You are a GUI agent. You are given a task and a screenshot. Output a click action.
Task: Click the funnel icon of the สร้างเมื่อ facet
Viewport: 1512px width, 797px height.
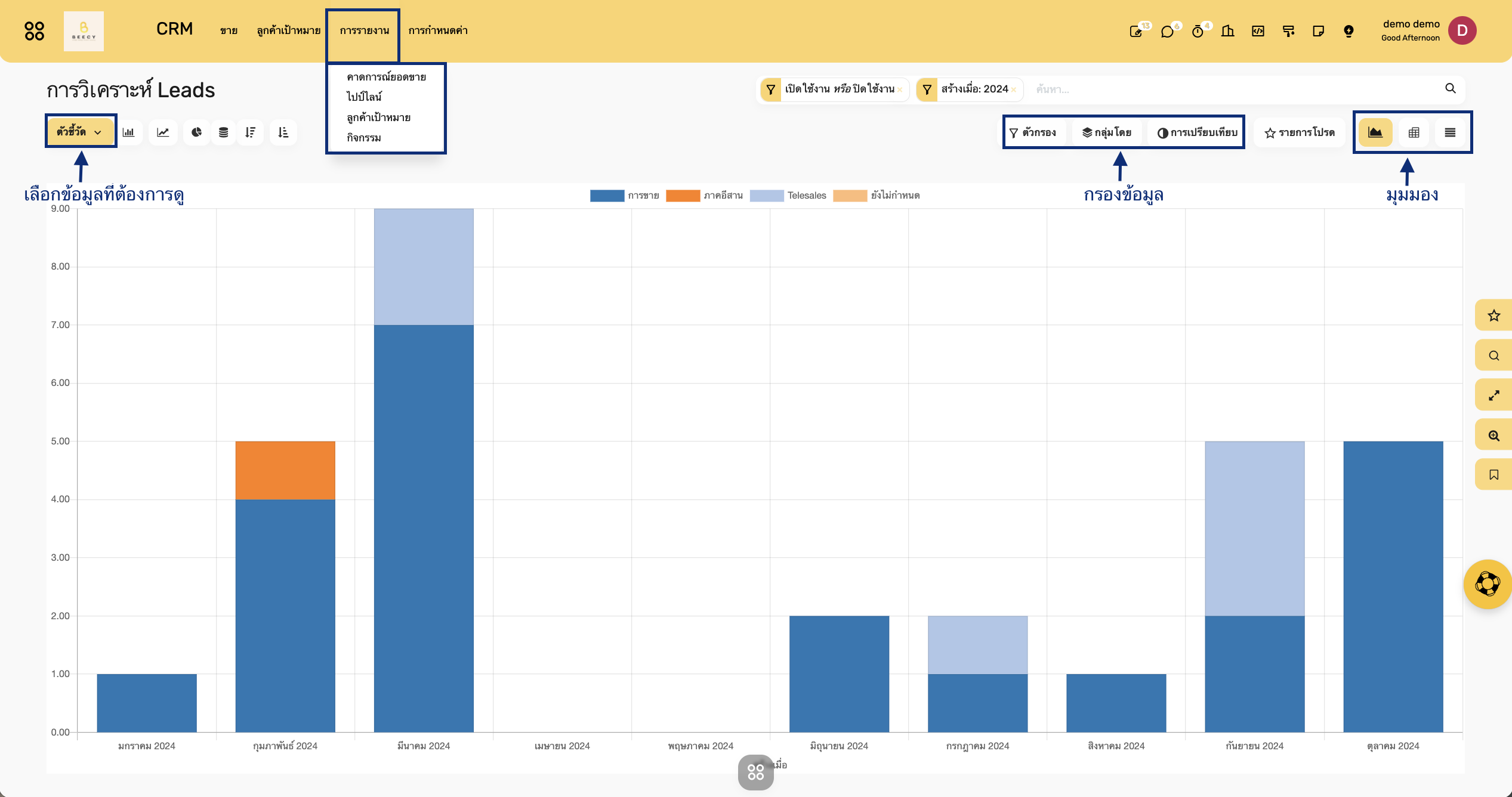927,89
